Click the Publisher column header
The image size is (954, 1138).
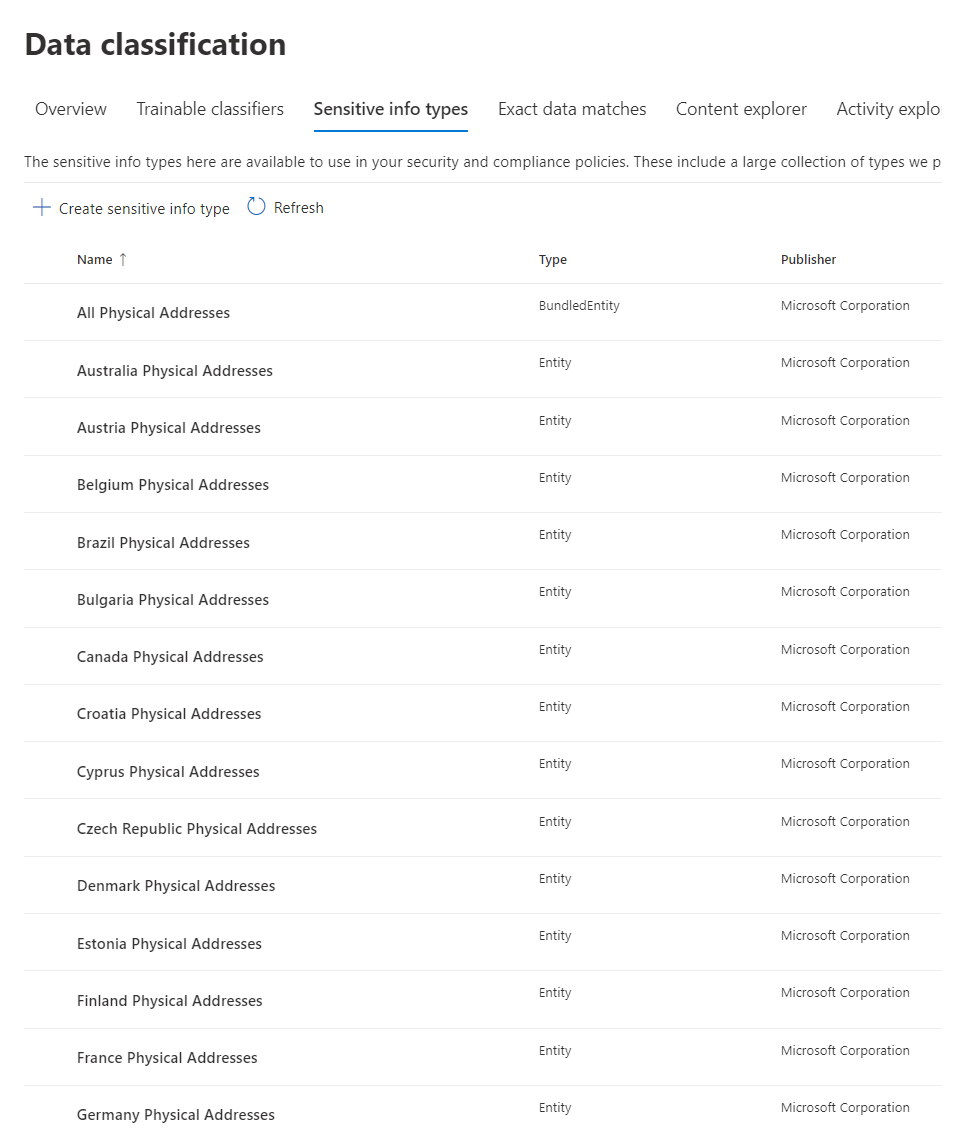click(808, 260)
